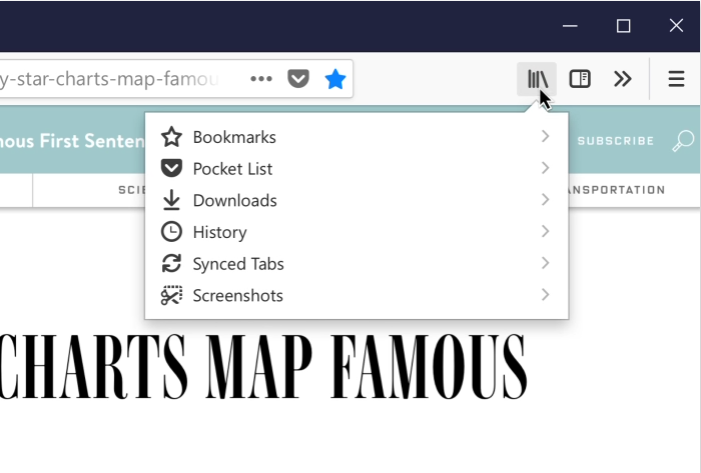Save page with Pocket icon
Viewport: 701px width, 473px height.
tap(298, 79)
